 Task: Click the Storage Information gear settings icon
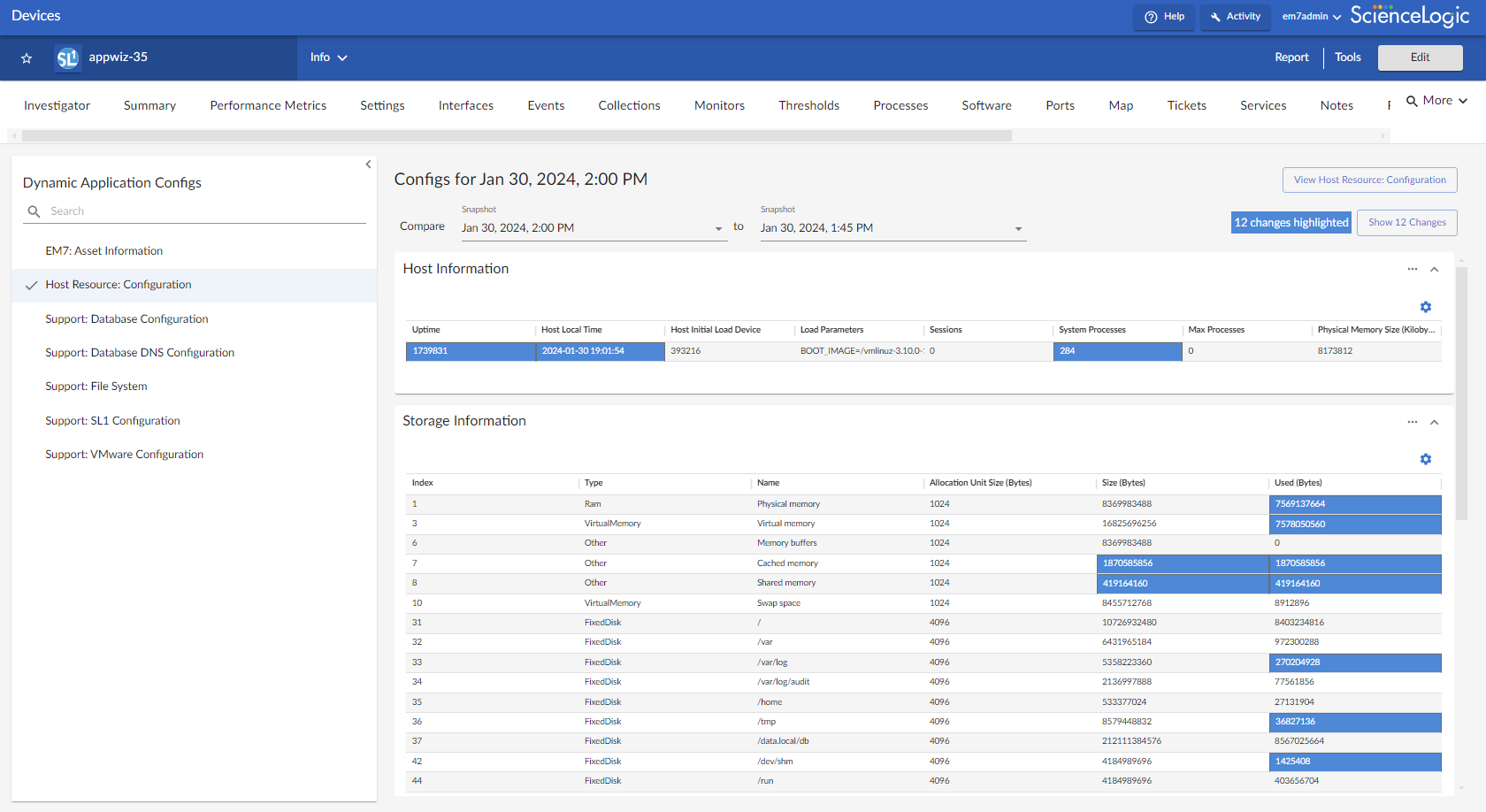click(x=1425, y=459)
